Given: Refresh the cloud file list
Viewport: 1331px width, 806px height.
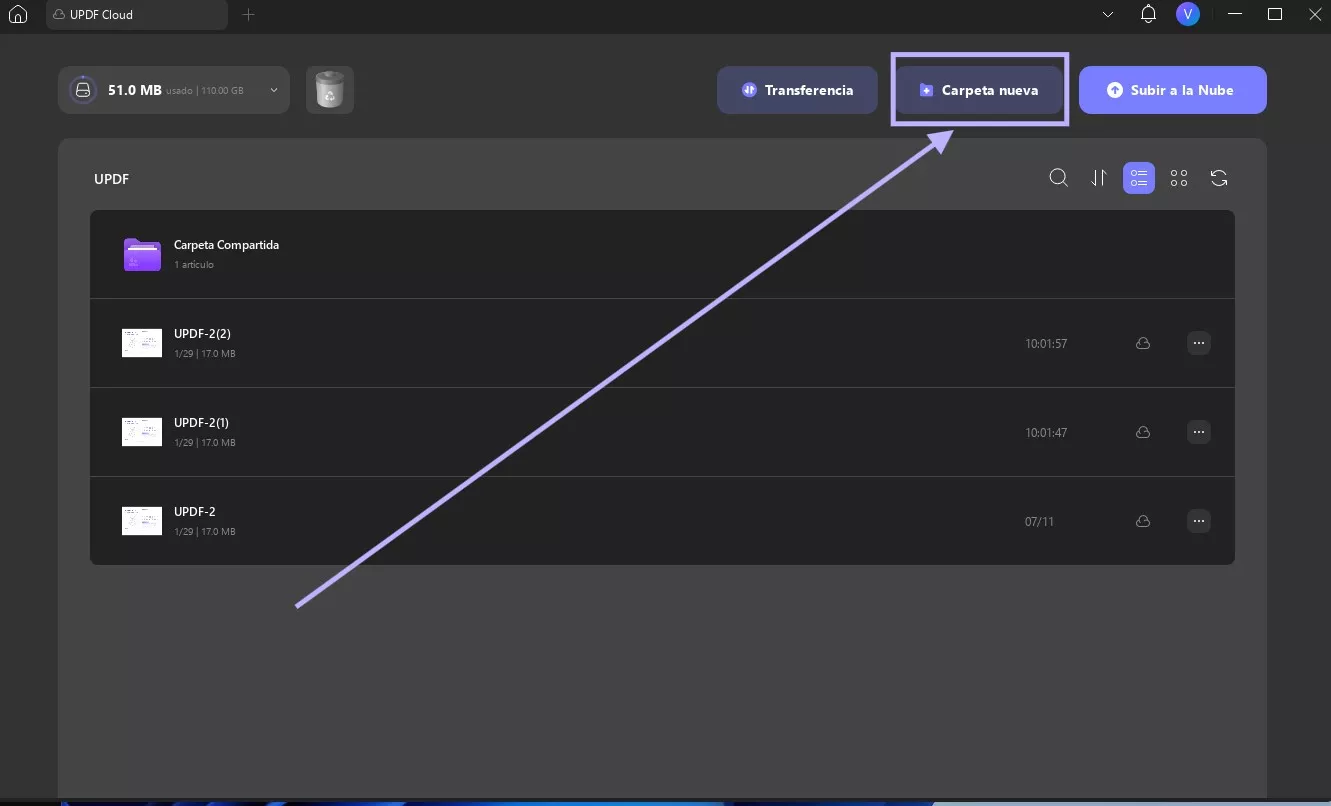Looking at the screenshot, I should tap(1219, 178).
